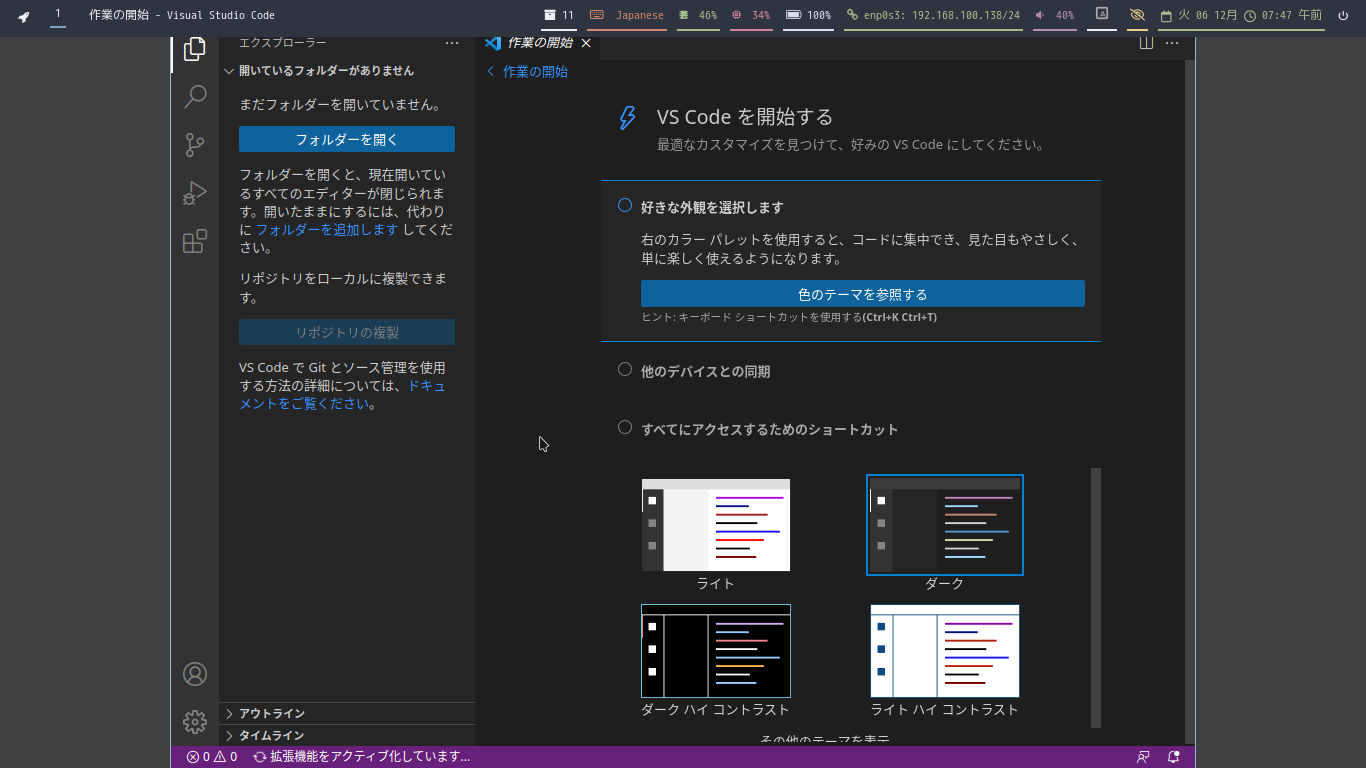This screenshot has width=1366, height=768.
Task: Expand the アウトライン section
Action: [x=347, y=713]
